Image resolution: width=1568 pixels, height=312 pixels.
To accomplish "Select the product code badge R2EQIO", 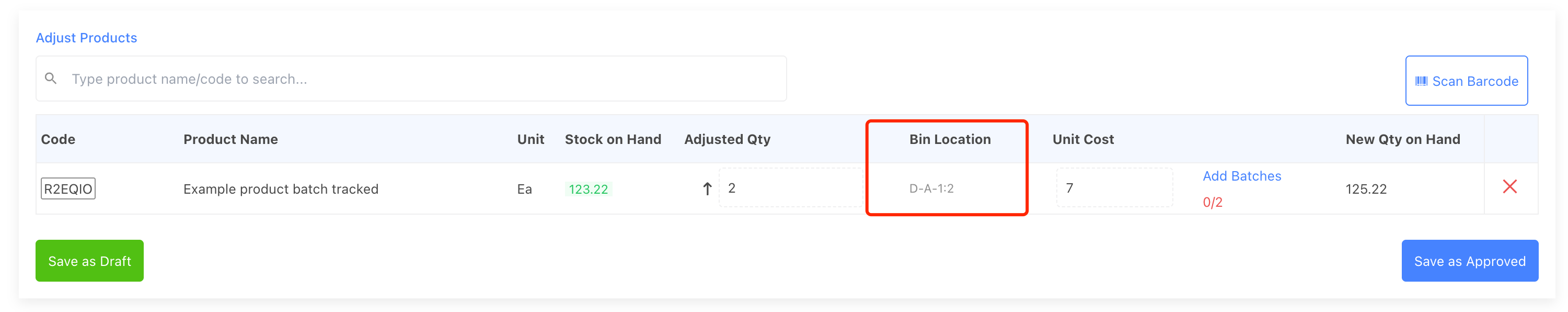I will [x=67, y=188].
